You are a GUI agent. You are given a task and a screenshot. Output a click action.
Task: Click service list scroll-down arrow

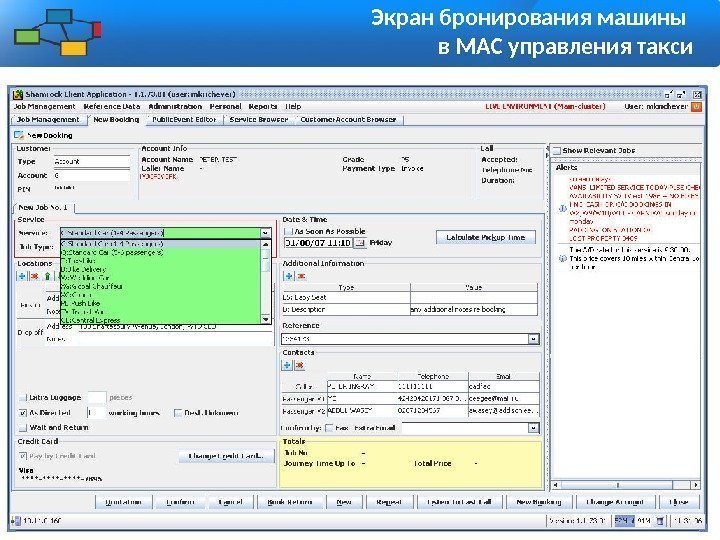266,319
